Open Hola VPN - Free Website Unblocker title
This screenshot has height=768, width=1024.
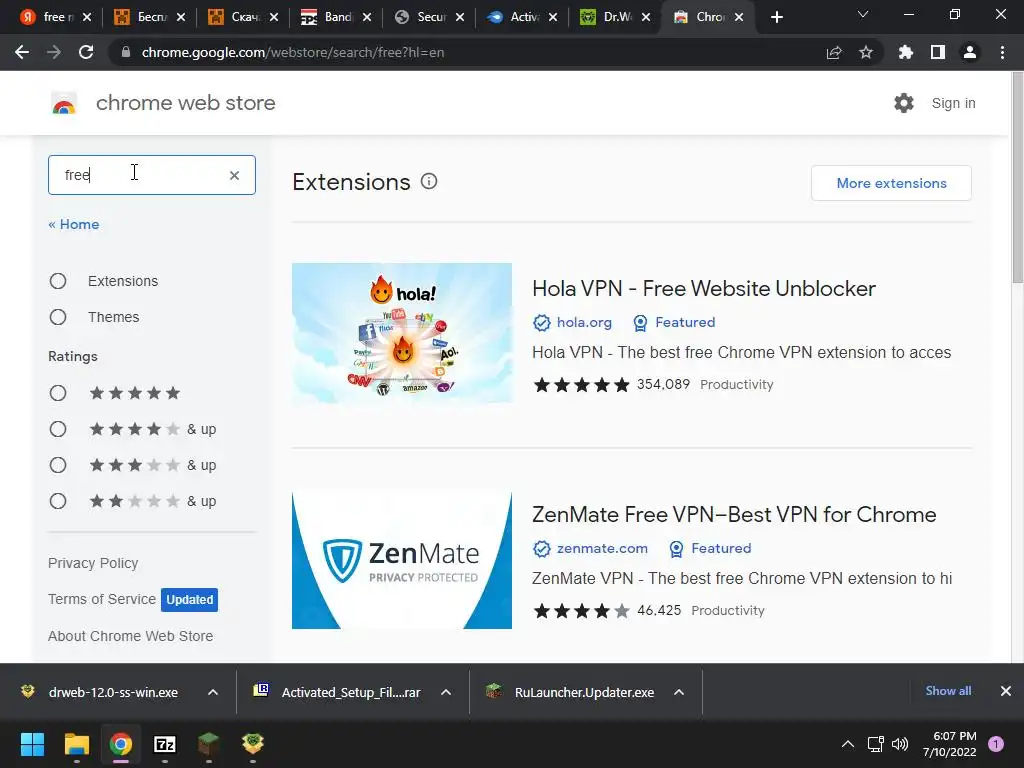tap(704, 289)
